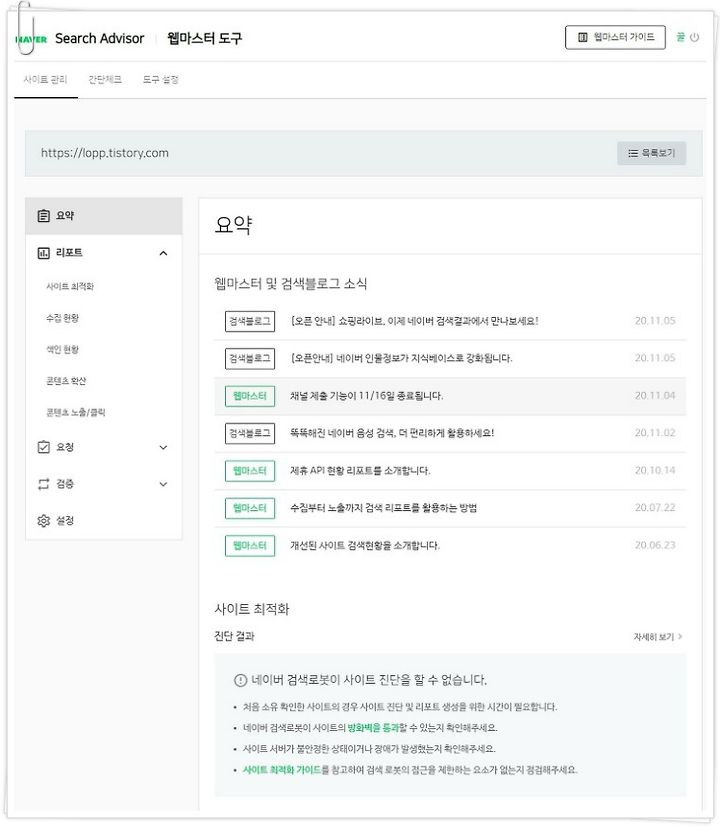Switch to the 간단체크 tab
Image resolution: width=720 pixels, height=828 pixels.
pos(105,80)
